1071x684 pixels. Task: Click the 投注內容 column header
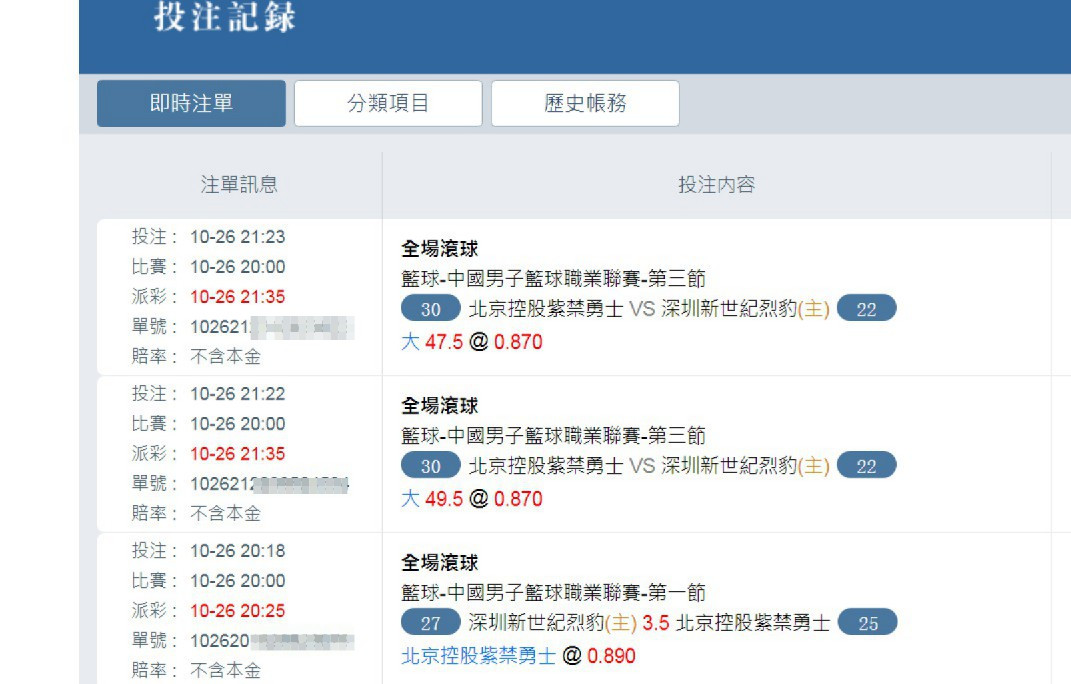point(716,184)
